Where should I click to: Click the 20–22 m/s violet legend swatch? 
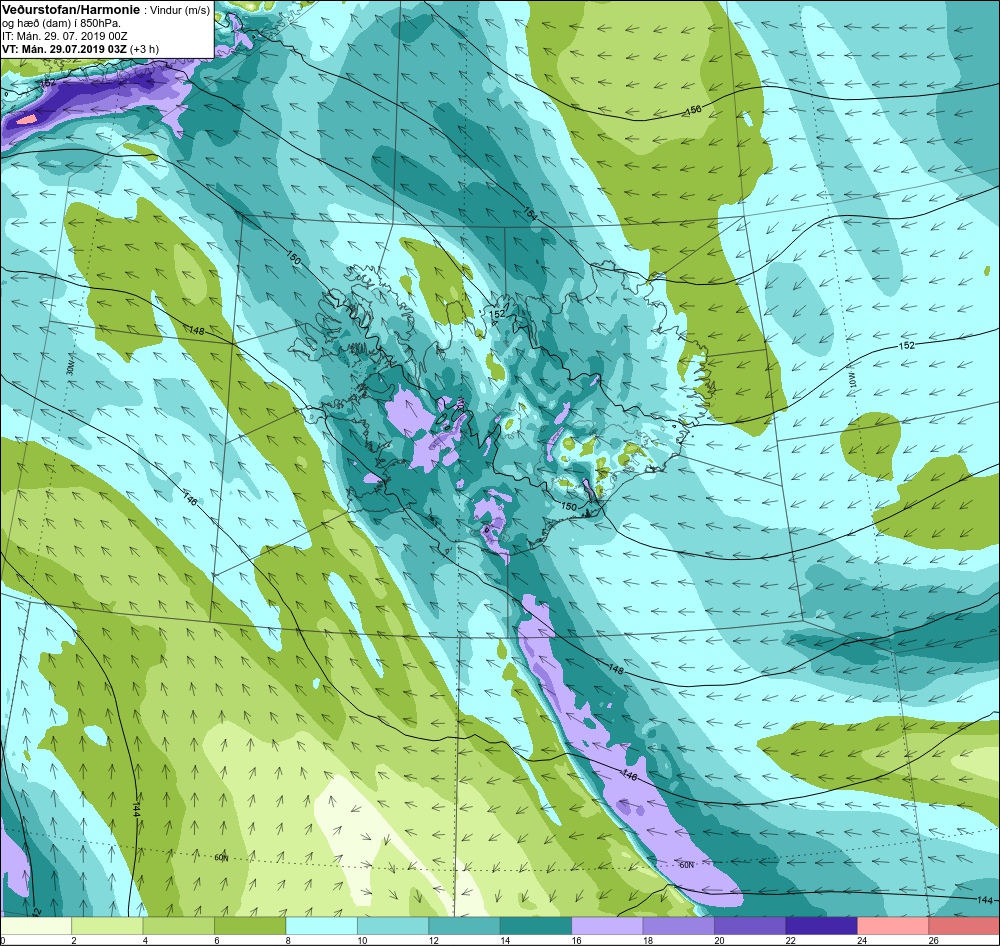click(x=750, y=925)
